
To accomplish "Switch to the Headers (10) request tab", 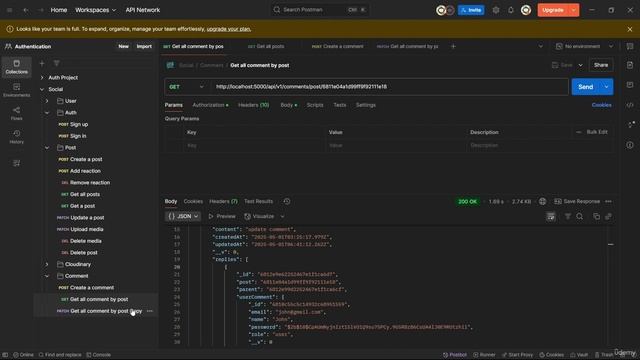I will pyautogui.click(x=253, y=105).
